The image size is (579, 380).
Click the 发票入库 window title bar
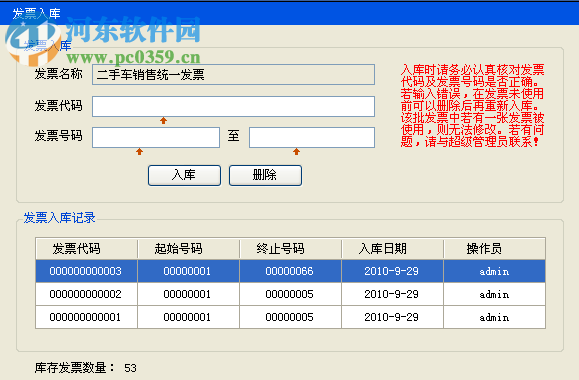[290, 13]
